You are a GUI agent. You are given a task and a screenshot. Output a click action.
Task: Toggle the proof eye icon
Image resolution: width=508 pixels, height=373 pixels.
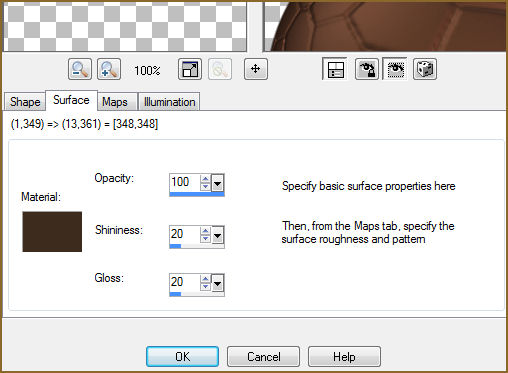(x=395, y=69)
